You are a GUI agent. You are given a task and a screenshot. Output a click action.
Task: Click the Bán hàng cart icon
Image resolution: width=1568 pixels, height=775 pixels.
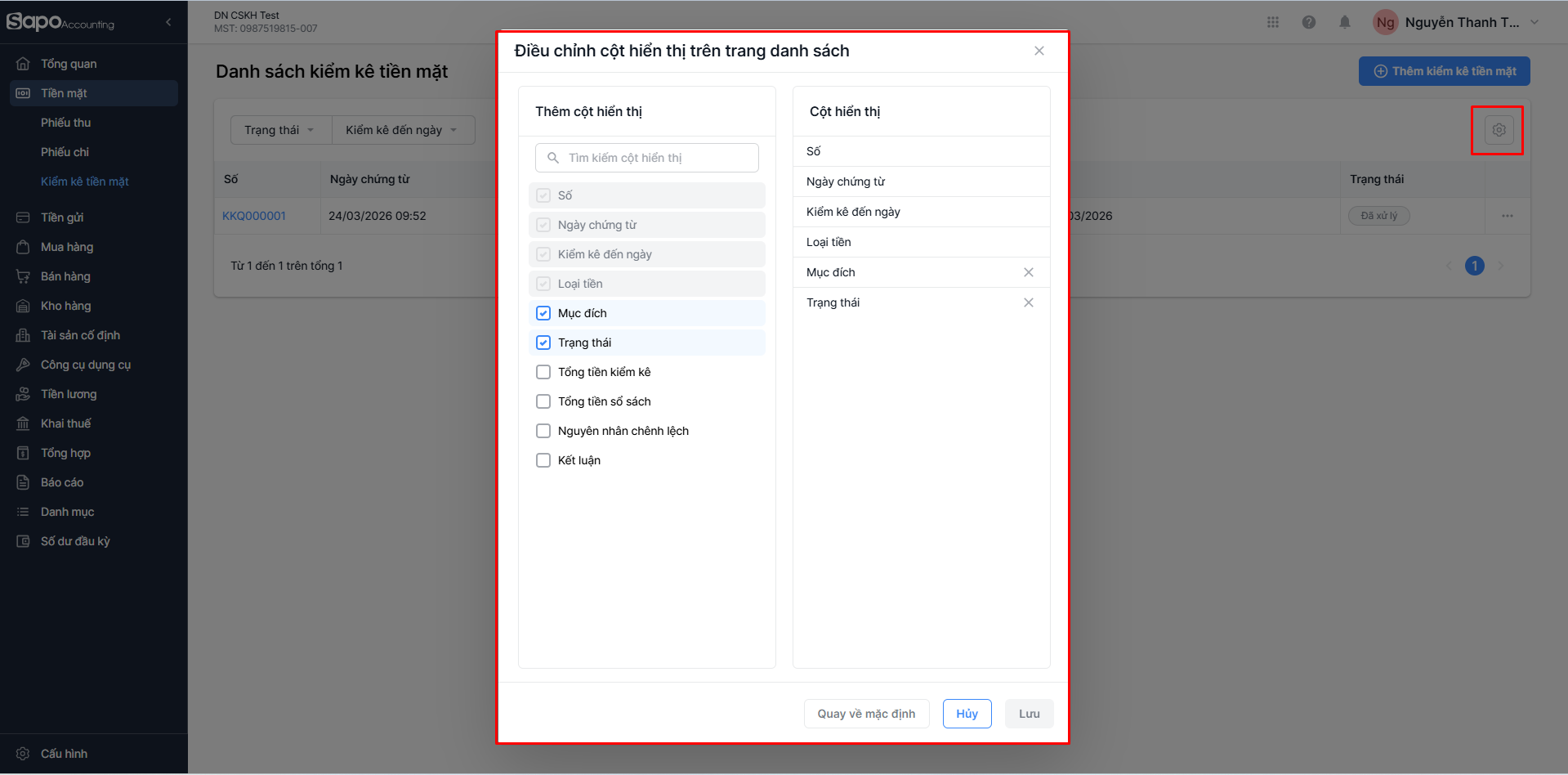click(23, 276)
